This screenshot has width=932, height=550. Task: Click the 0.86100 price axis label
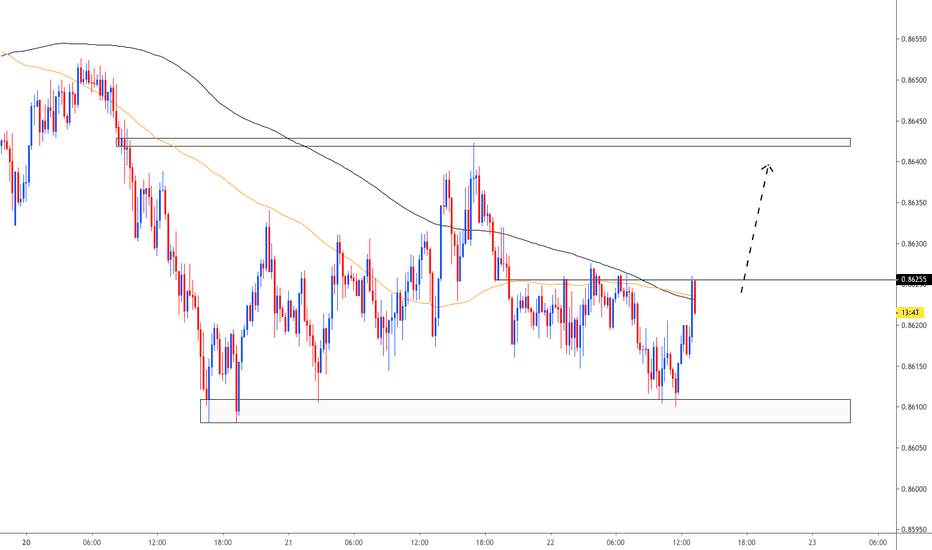(x=912, y=407)
